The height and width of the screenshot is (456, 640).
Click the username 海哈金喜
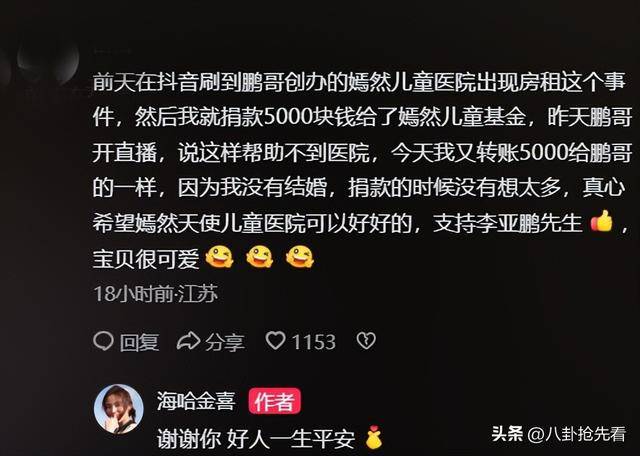point(196,402)
